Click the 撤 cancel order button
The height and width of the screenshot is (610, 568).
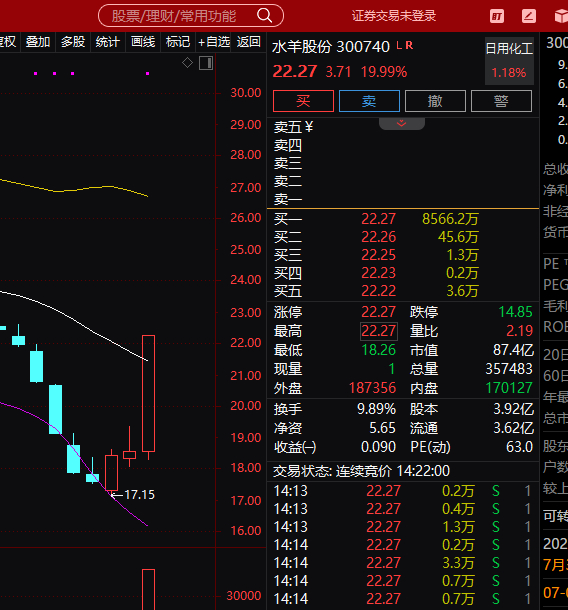pyautogui.click(x=435, y=101)
